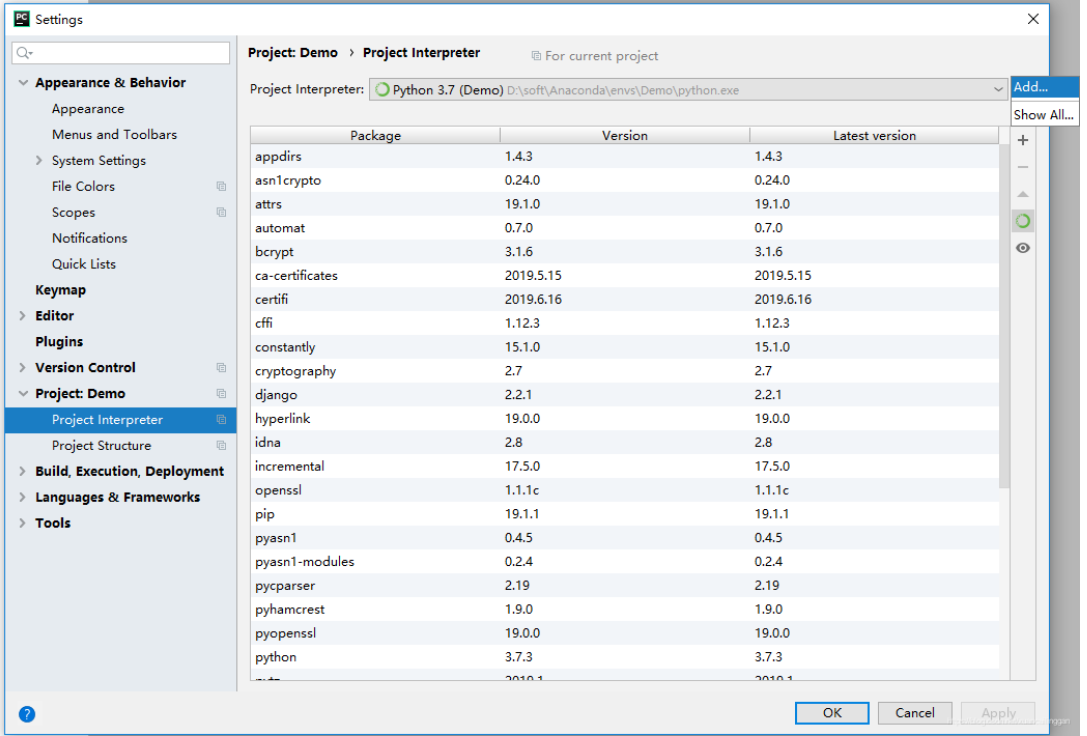
Task: Click the copy icon beside Project Structure
Action: point(222,446)
